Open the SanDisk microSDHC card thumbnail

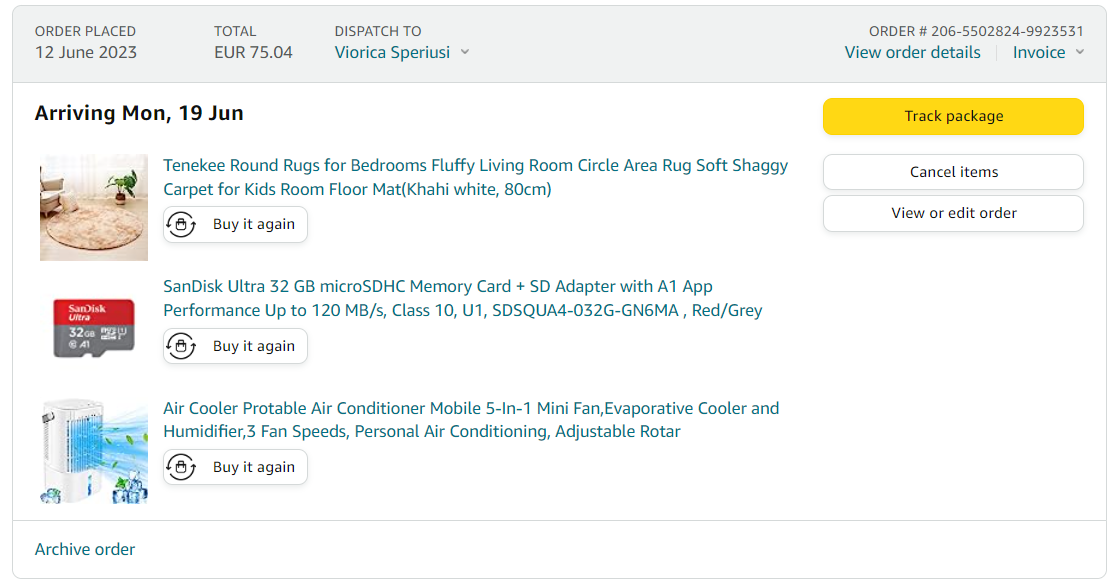point(94,328)
